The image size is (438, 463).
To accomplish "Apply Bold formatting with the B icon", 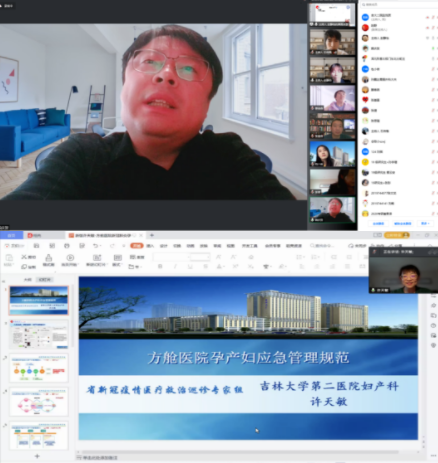I will point(160,266).
